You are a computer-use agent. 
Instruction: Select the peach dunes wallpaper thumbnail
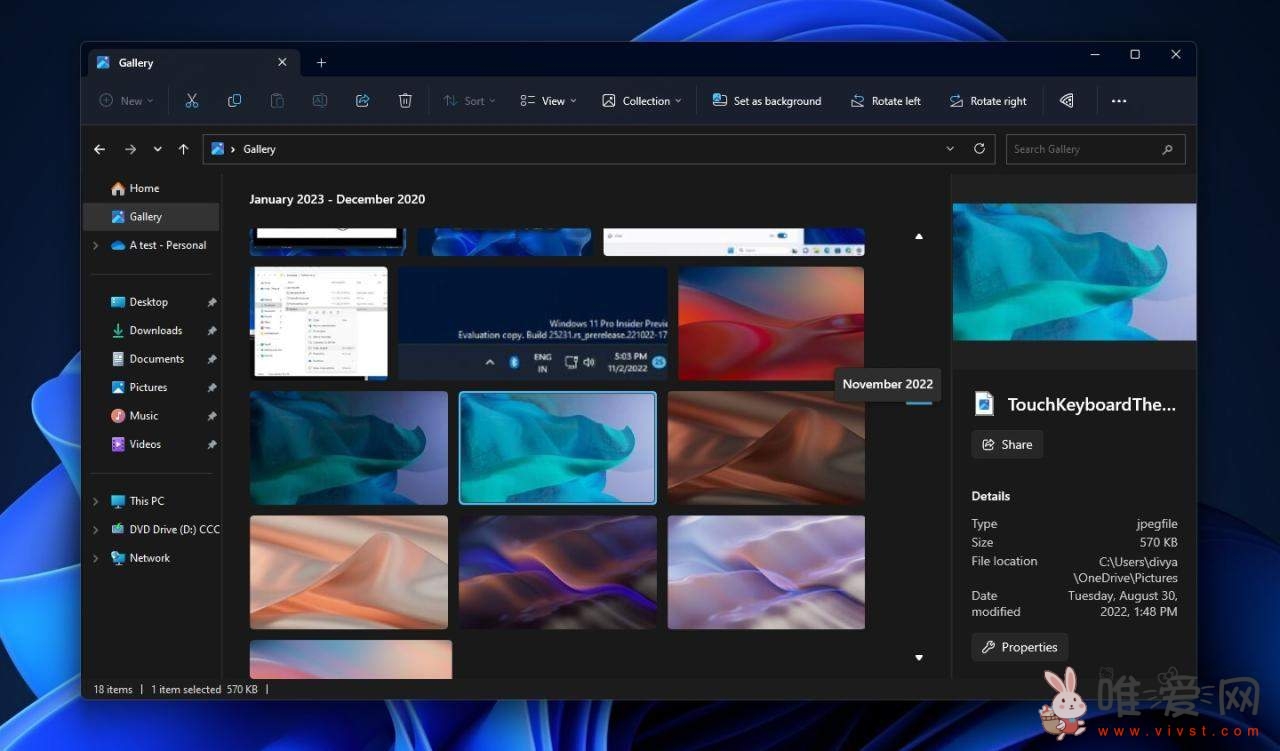pyautogui.click(x=349, y=572)
